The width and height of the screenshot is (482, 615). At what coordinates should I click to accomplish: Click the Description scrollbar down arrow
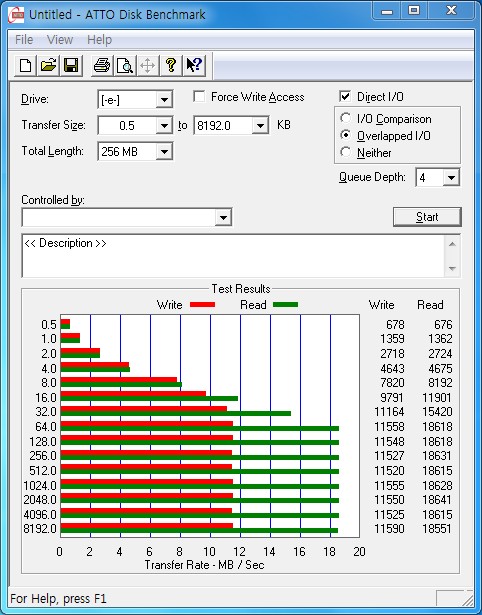tap(452, 269)
